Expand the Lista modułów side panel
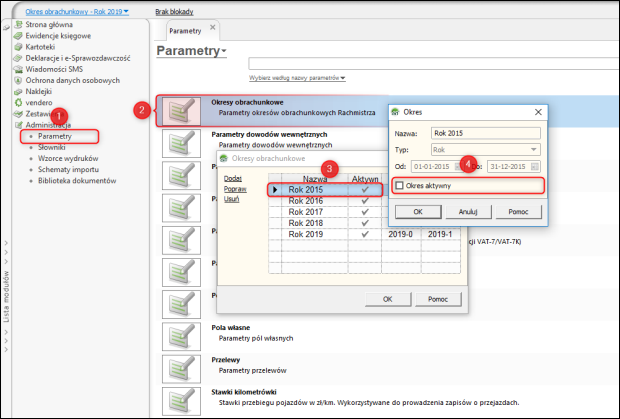 (6, 296)
